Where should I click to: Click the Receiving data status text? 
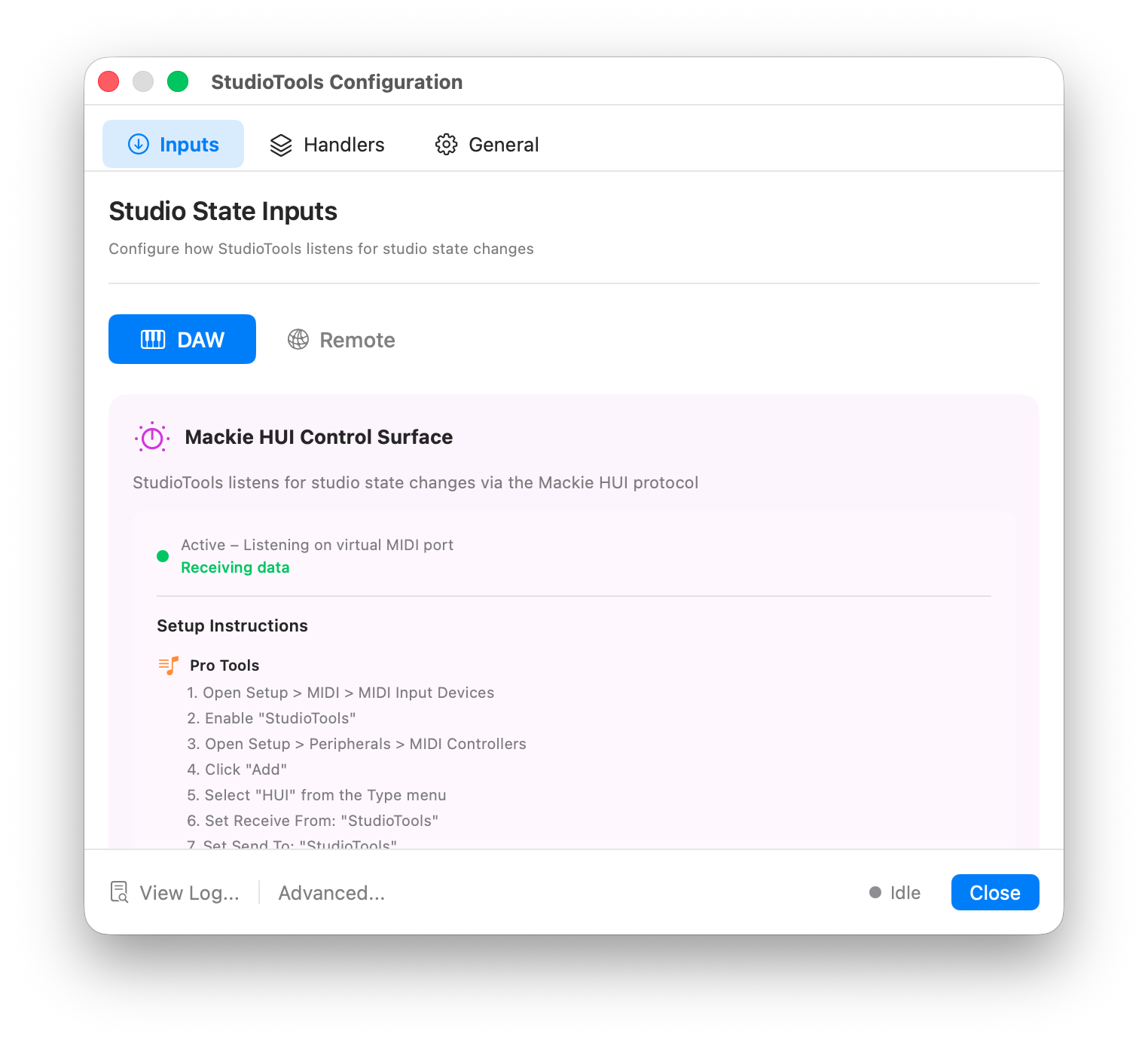(x=235, y=567)
